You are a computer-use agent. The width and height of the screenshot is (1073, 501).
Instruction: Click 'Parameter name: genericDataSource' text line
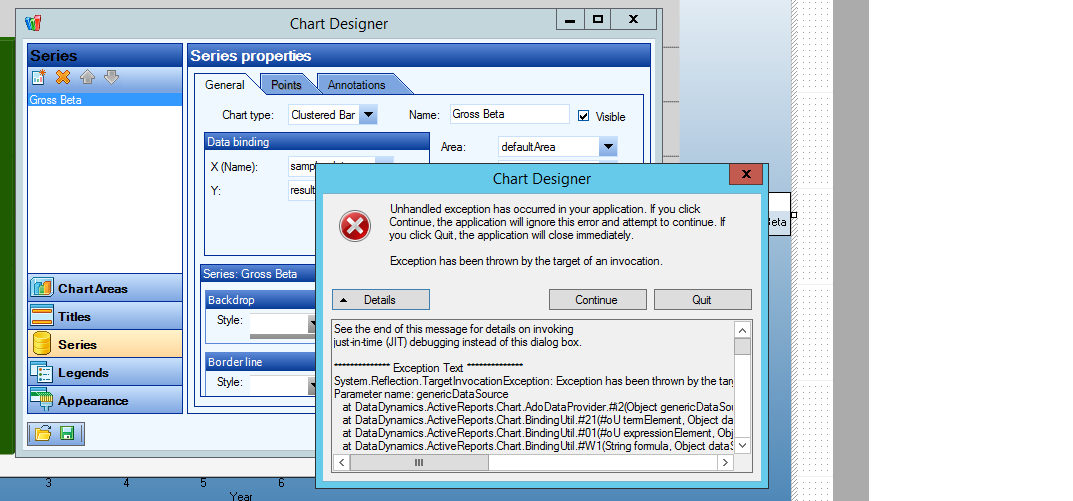click(x=421, y=394)
